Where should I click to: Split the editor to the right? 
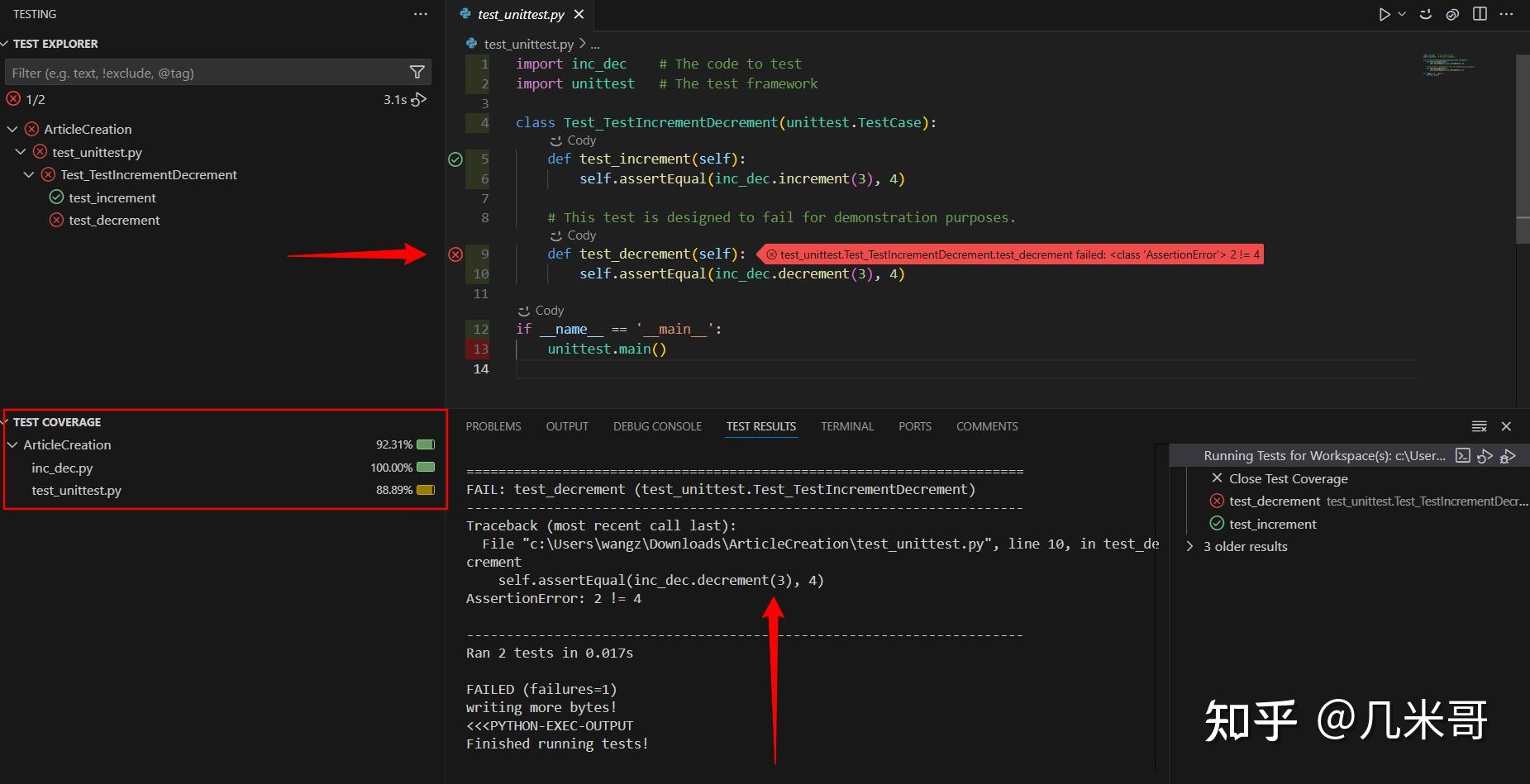coord(1480,14)
